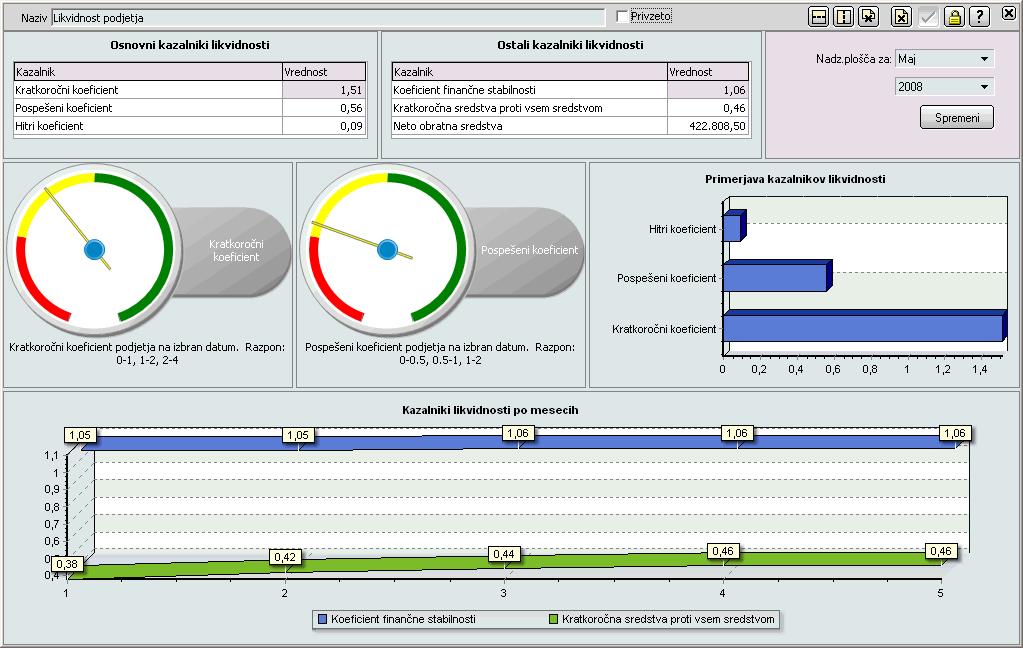Click the Naziv field containing Likvidnost podjetja

328,17
